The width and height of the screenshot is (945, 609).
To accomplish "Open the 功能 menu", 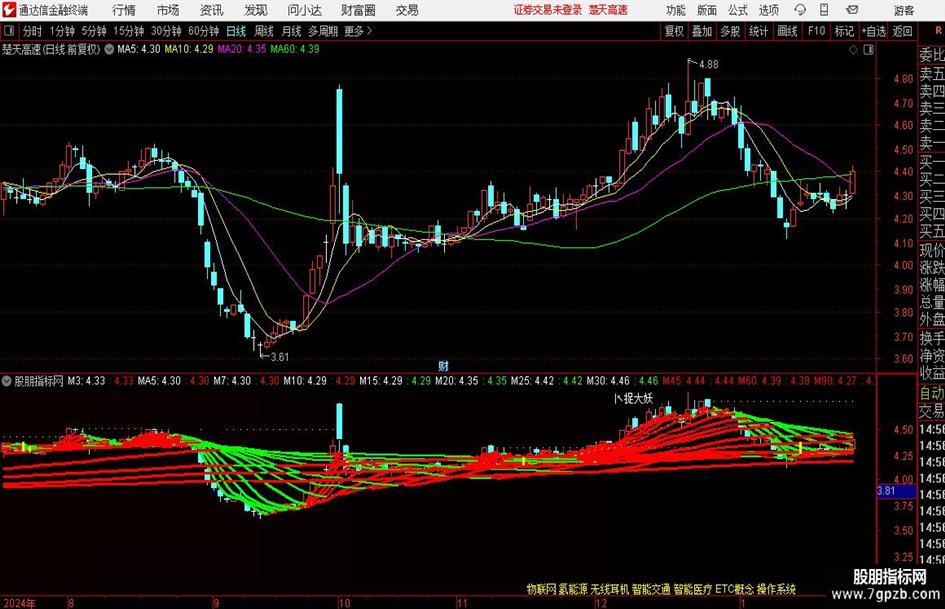I will [676, 10].
